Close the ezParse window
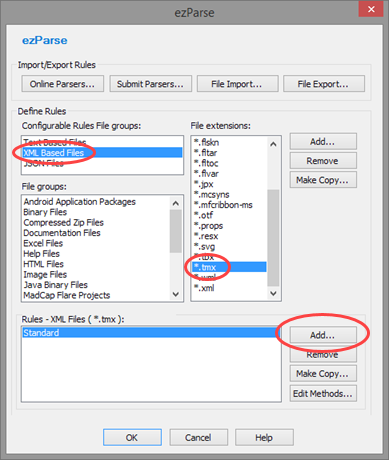The height and width of the screenshot is (460, 389). point(371,9)
